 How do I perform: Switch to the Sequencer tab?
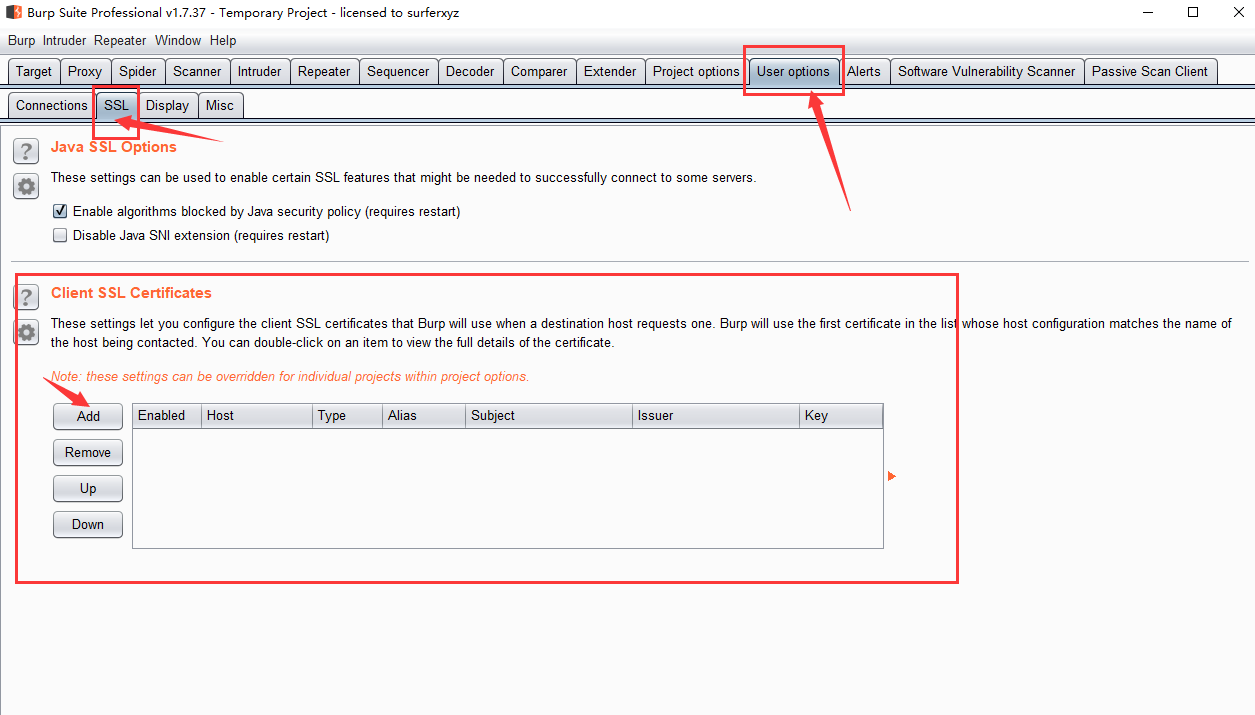tap(398, 72)
